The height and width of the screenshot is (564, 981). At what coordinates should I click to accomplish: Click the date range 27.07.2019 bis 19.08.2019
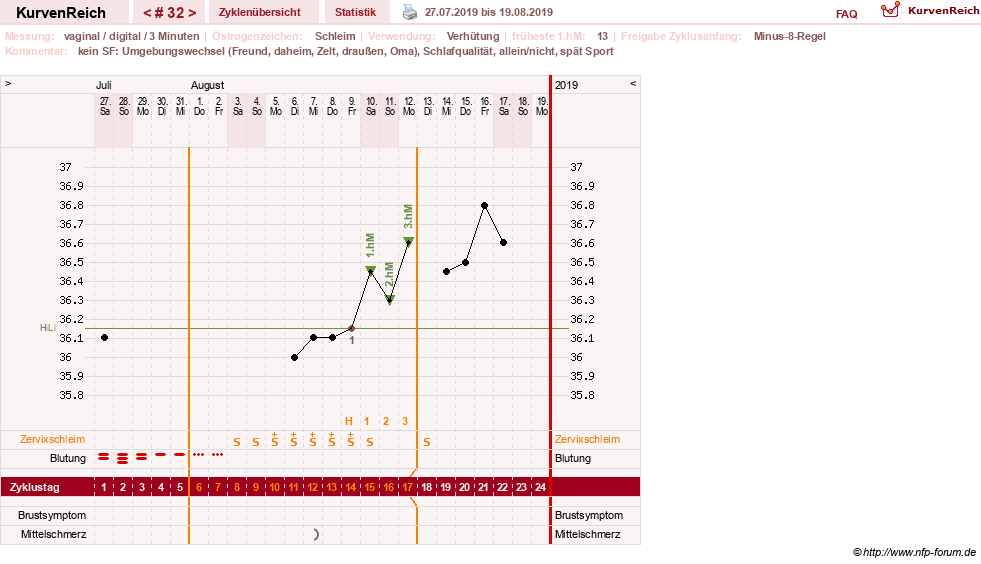coord(489,12)
